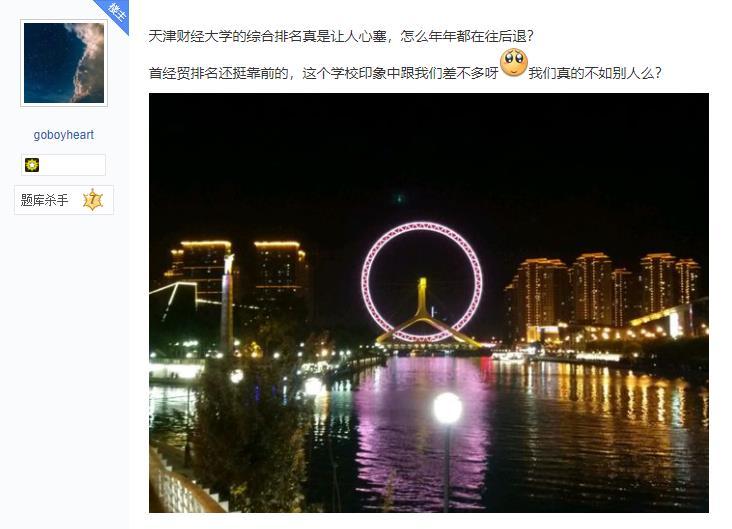
Task: Click the 题库杀手 title label
Action: pos(44,200)
